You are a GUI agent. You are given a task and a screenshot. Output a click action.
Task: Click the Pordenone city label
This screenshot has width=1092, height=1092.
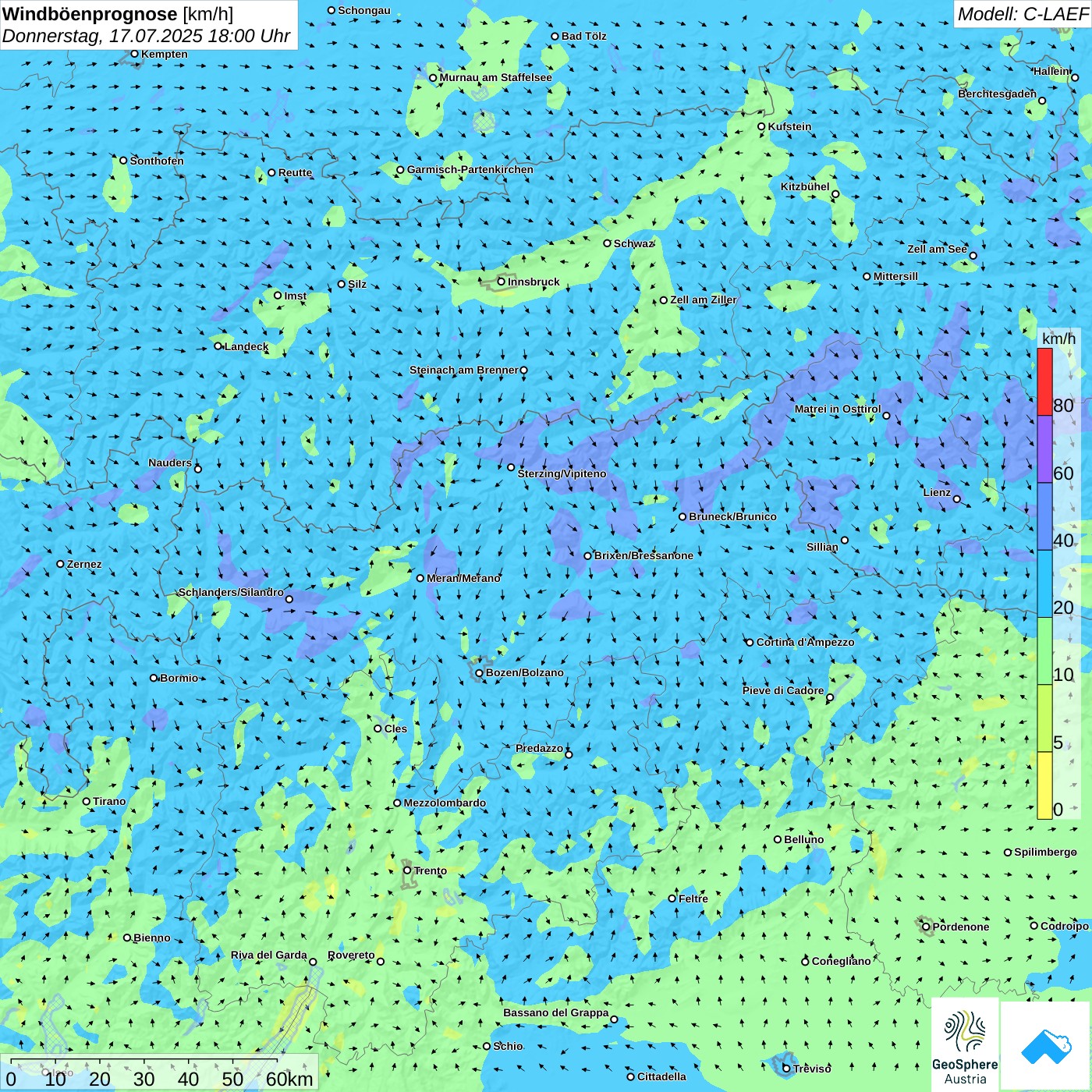pos(961,927)
